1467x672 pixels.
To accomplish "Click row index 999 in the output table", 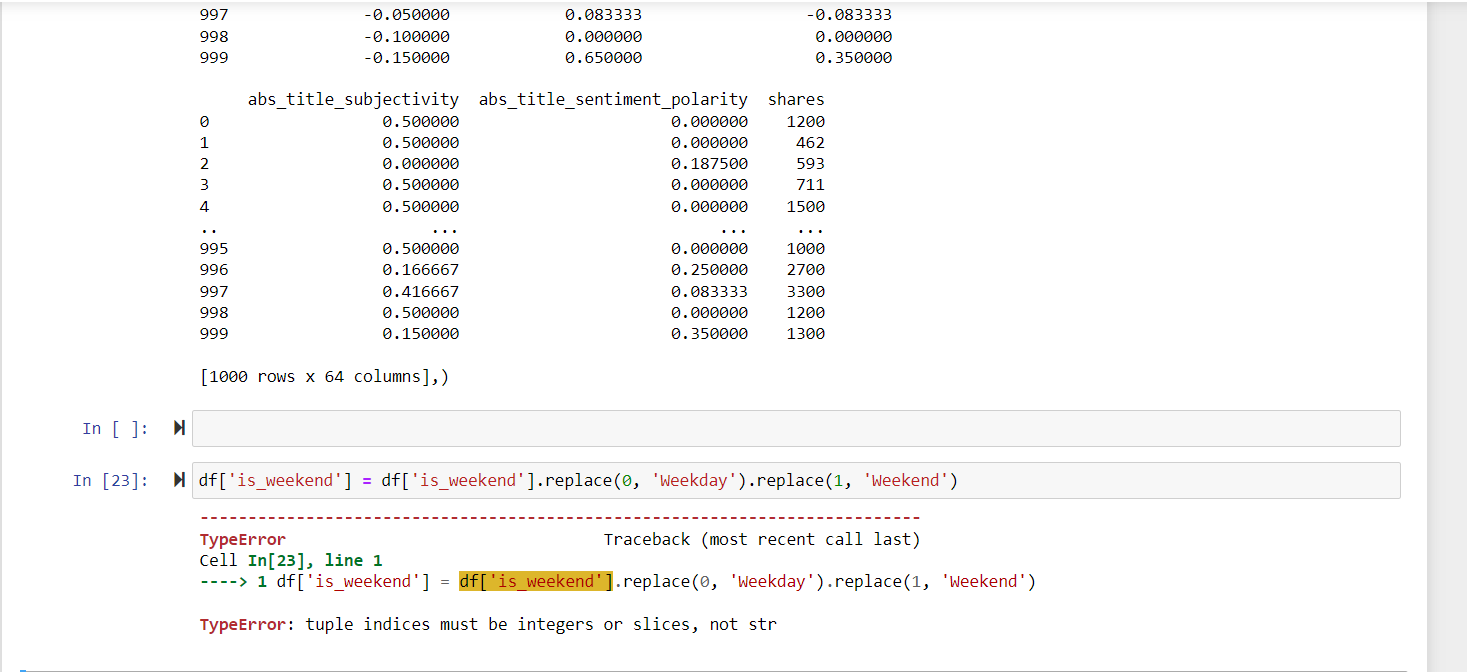I will pos(212,333).
